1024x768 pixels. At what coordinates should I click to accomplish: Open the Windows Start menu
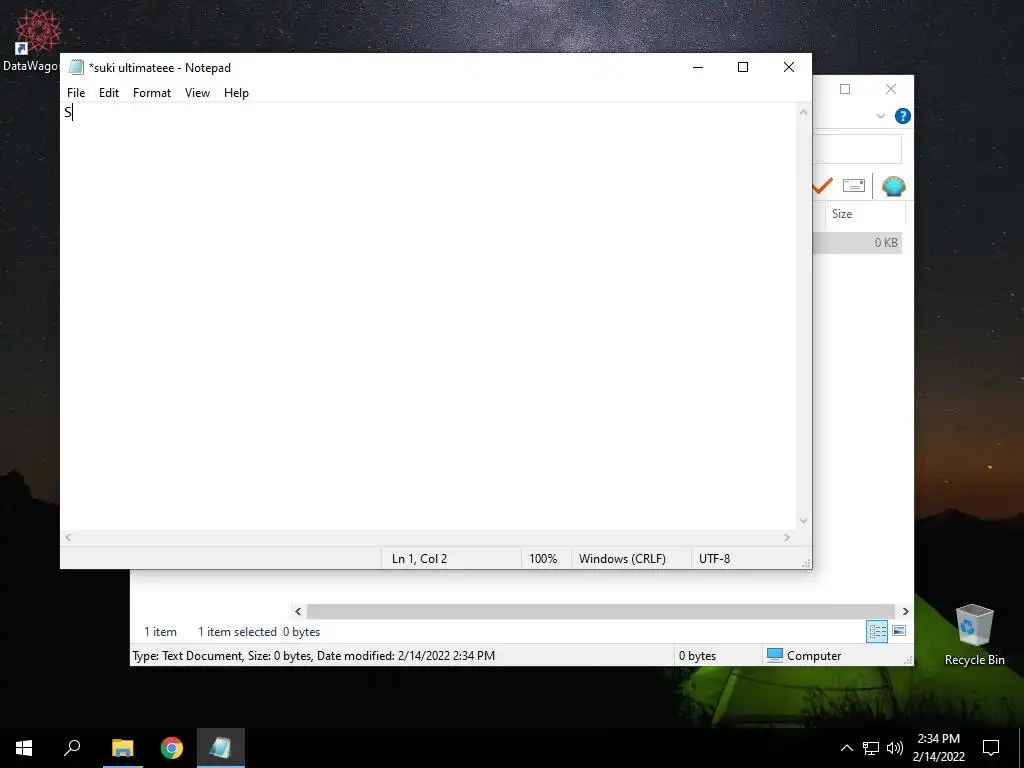click(x=24, y=748)
